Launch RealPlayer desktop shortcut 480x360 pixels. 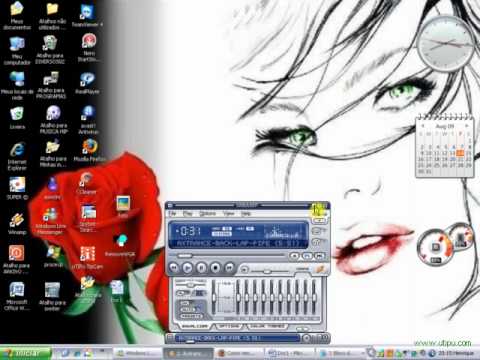coord(87,83)
